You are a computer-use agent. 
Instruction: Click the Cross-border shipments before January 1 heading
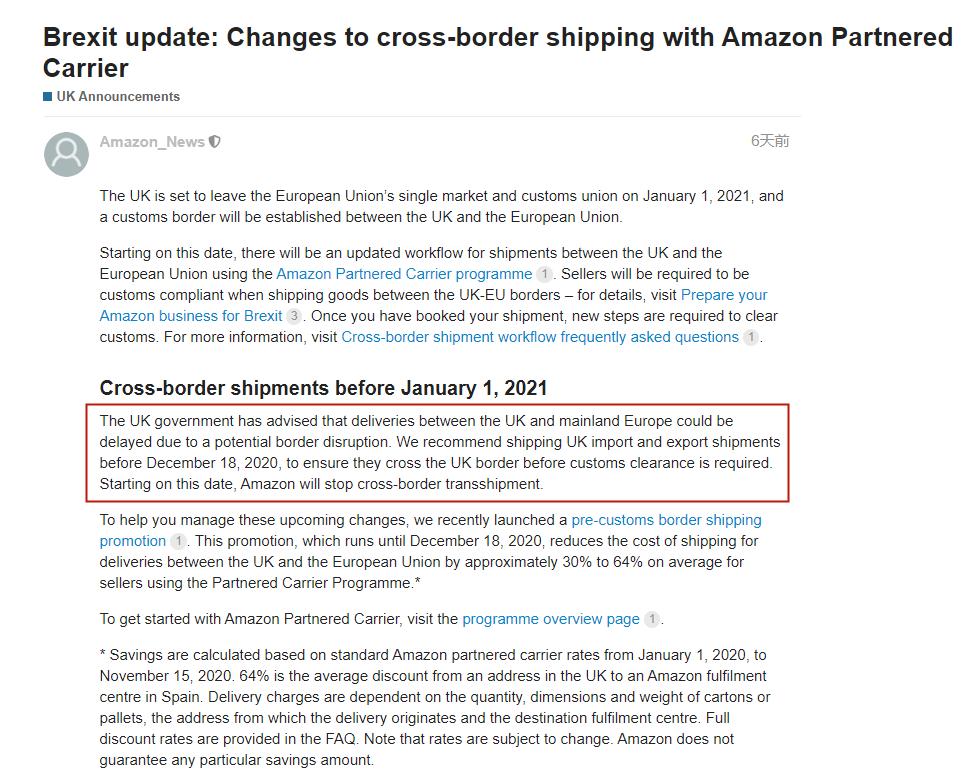point(323,388)
